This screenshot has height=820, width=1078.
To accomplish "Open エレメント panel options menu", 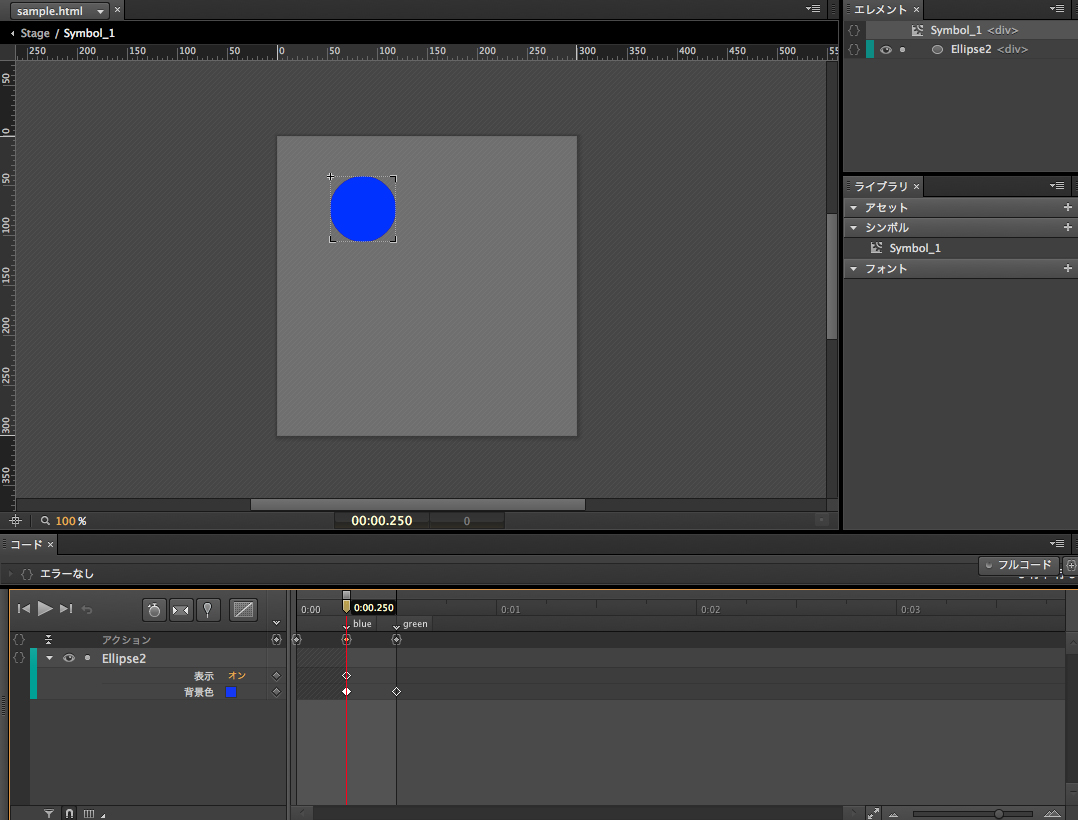I will pos(1057,9).
